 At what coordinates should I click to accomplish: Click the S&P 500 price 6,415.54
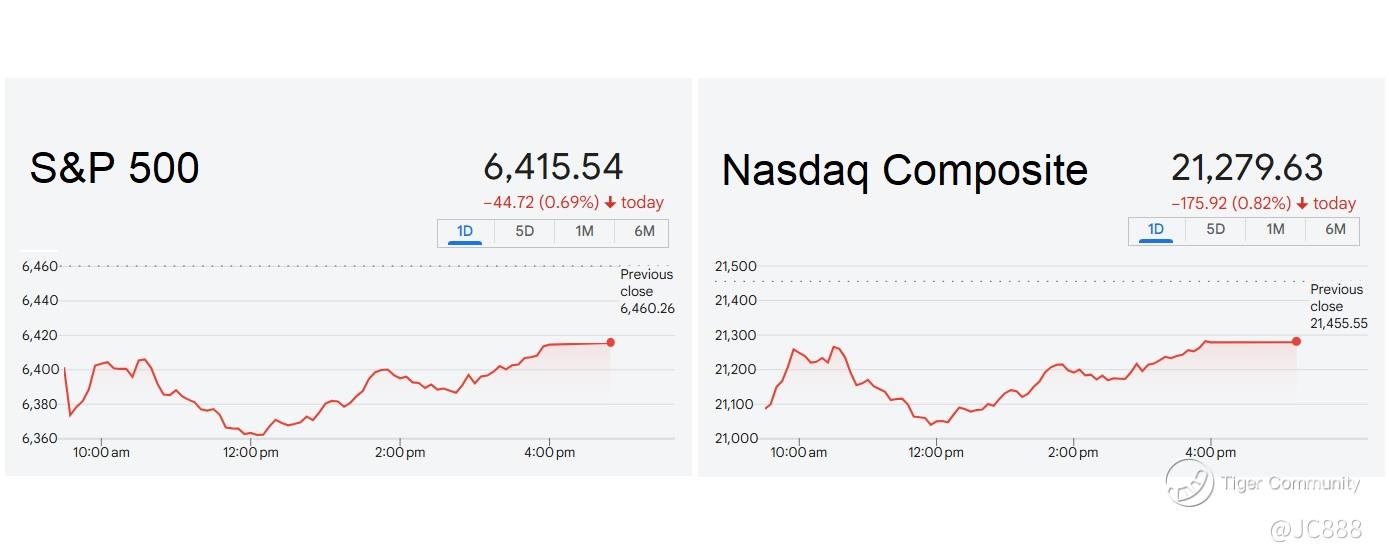[553, 167]
